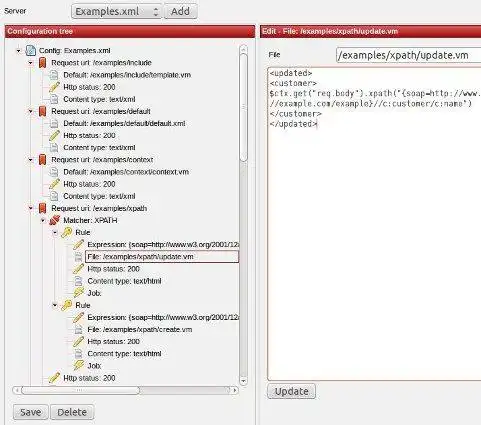Click the tree vertical scrollbar up arrow
The image size is (481, 425).
click(x=243, y=50)
